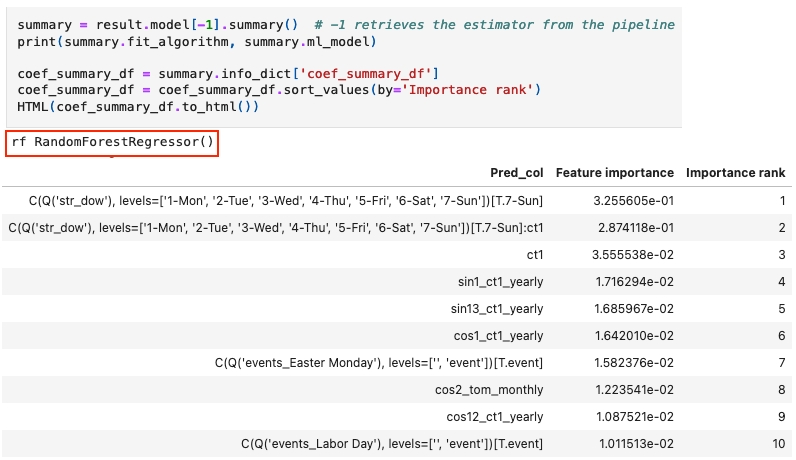796x460 pixels.
Task: Click the Pred_col column header
Action: (516, 173)
